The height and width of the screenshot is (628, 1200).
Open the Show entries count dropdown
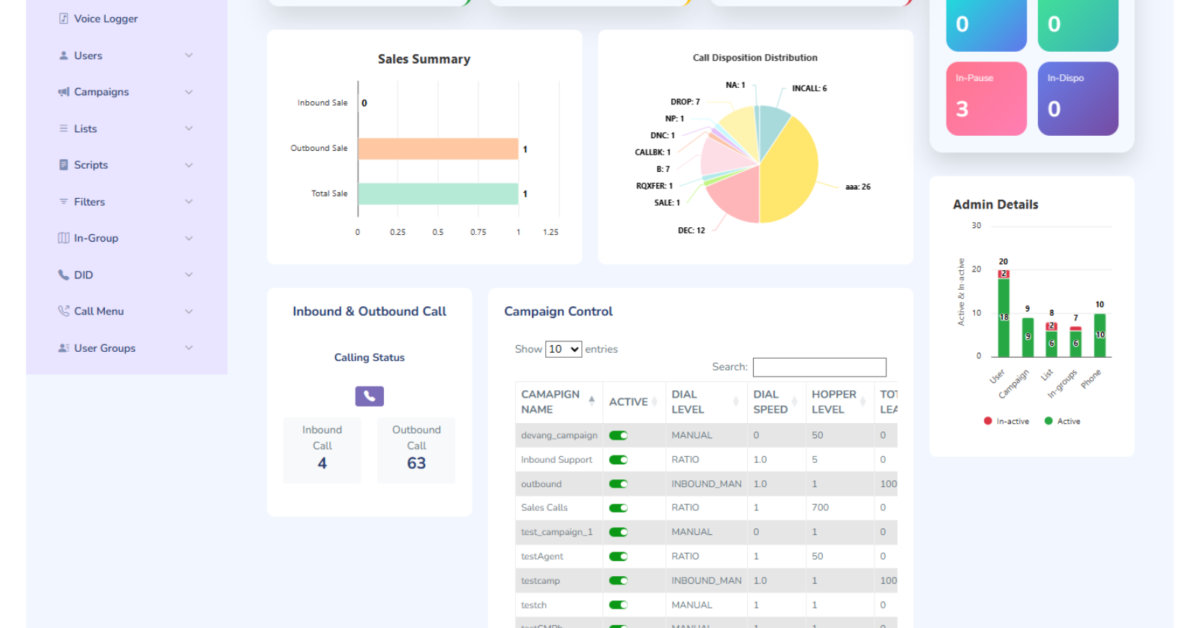tap(563, 349)
